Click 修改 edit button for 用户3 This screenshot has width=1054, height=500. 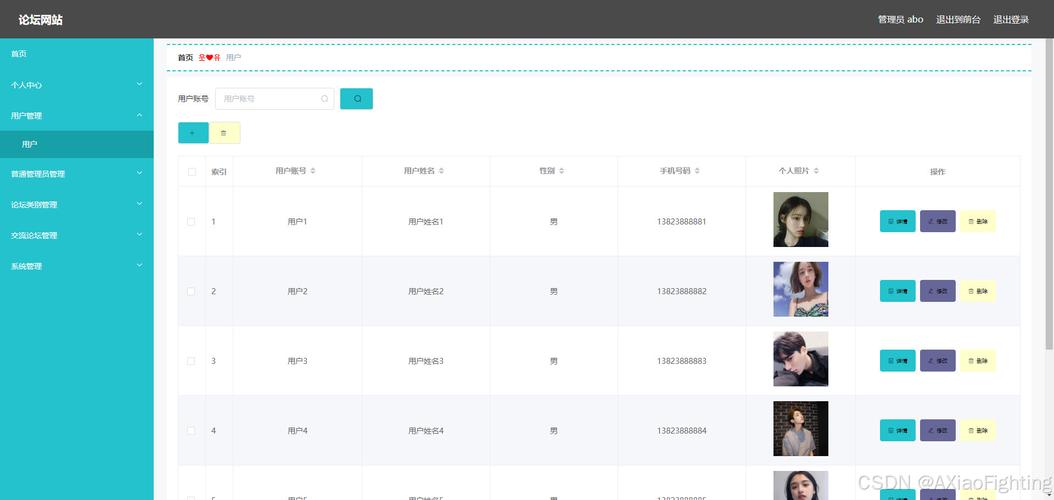(938, 361)
